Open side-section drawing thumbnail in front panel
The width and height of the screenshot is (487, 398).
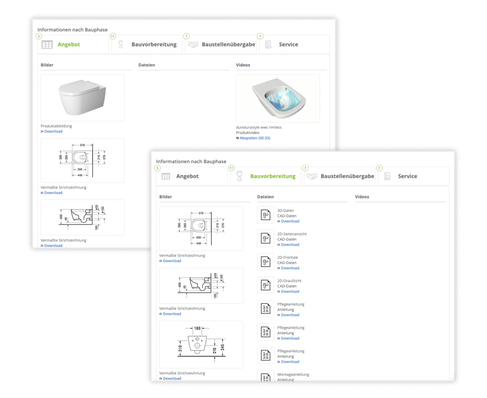point(201,285)
